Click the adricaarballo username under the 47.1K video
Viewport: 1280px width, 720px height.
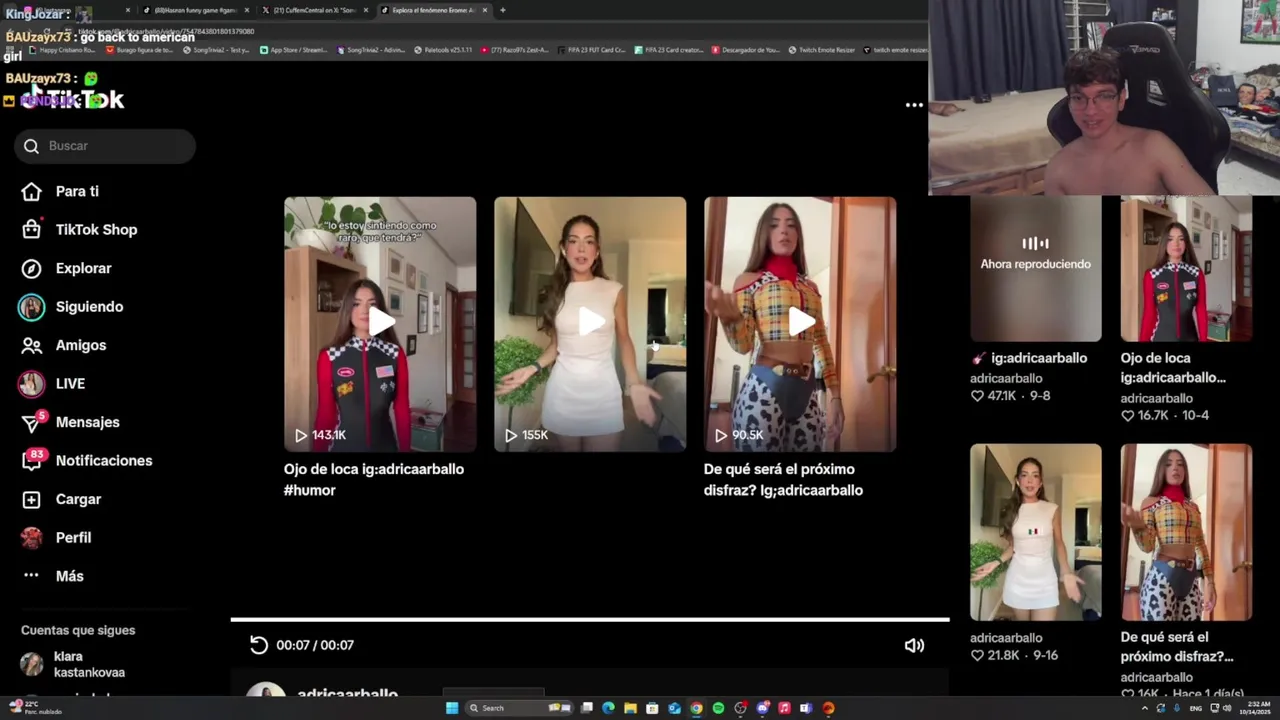point(1006,378)
